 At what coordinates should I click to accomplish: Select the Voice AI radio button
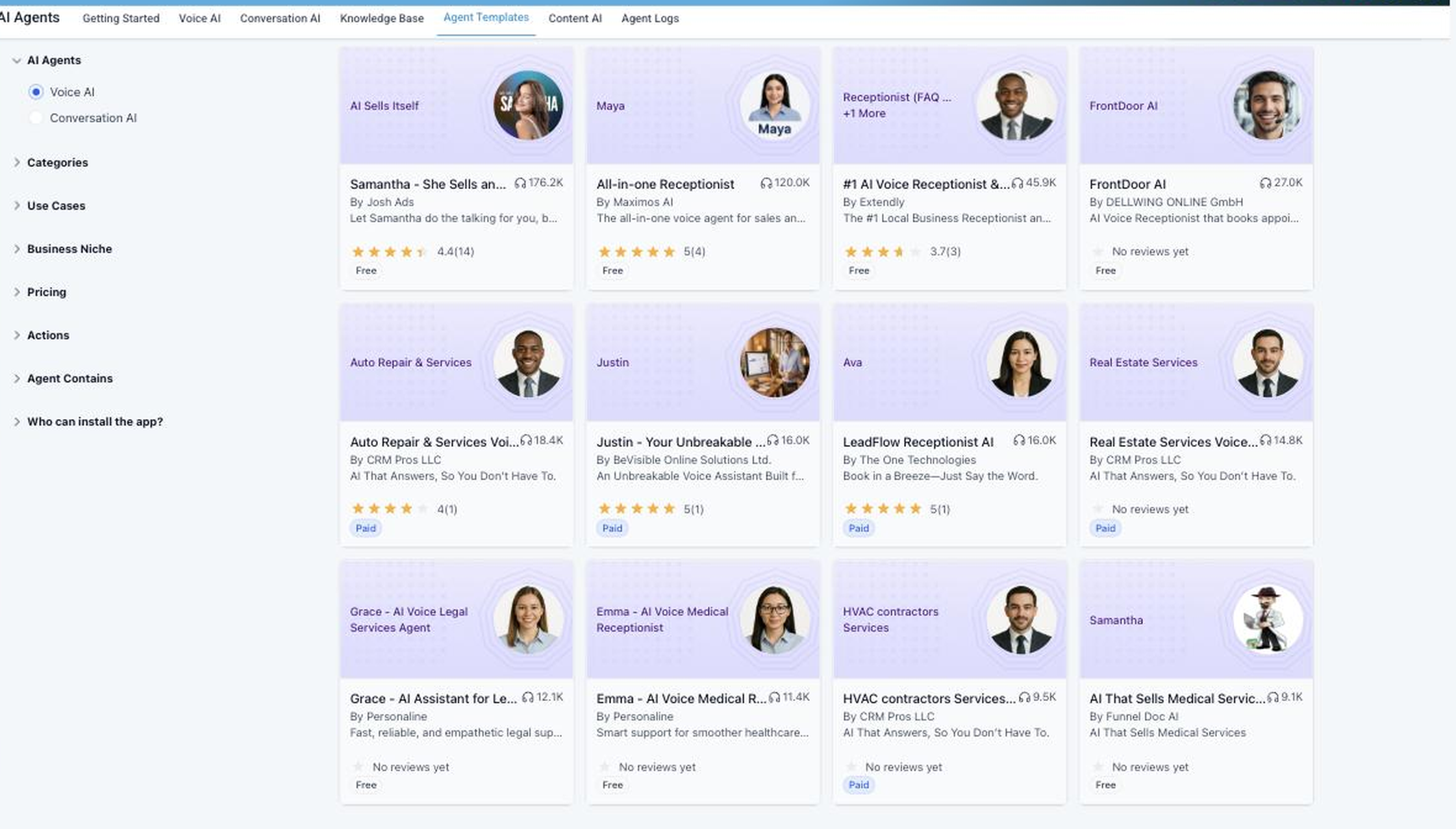pos(36,92)
